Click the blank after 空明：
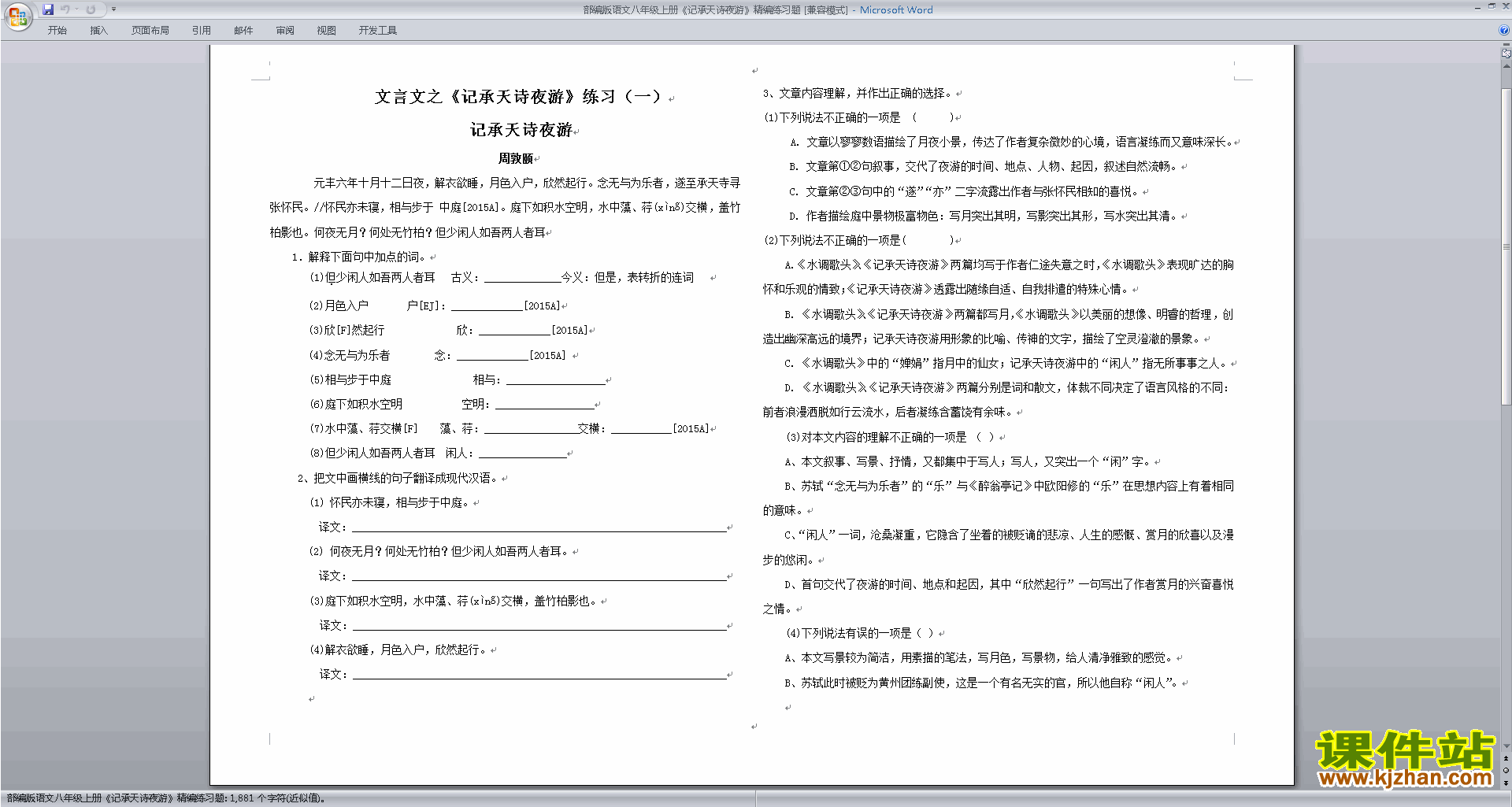 click(x=544, y=404)
